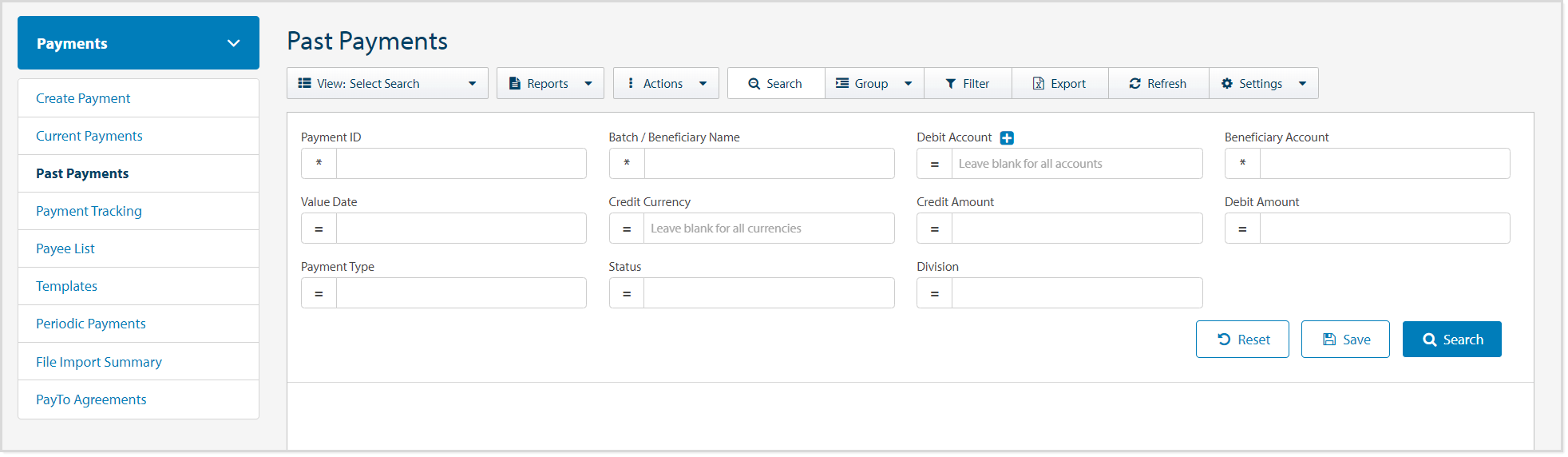Image resolution: width=1568 pixels, height=457 pixels.
Task: Expand the Reports dropdown menu
Action: point(550,84)
